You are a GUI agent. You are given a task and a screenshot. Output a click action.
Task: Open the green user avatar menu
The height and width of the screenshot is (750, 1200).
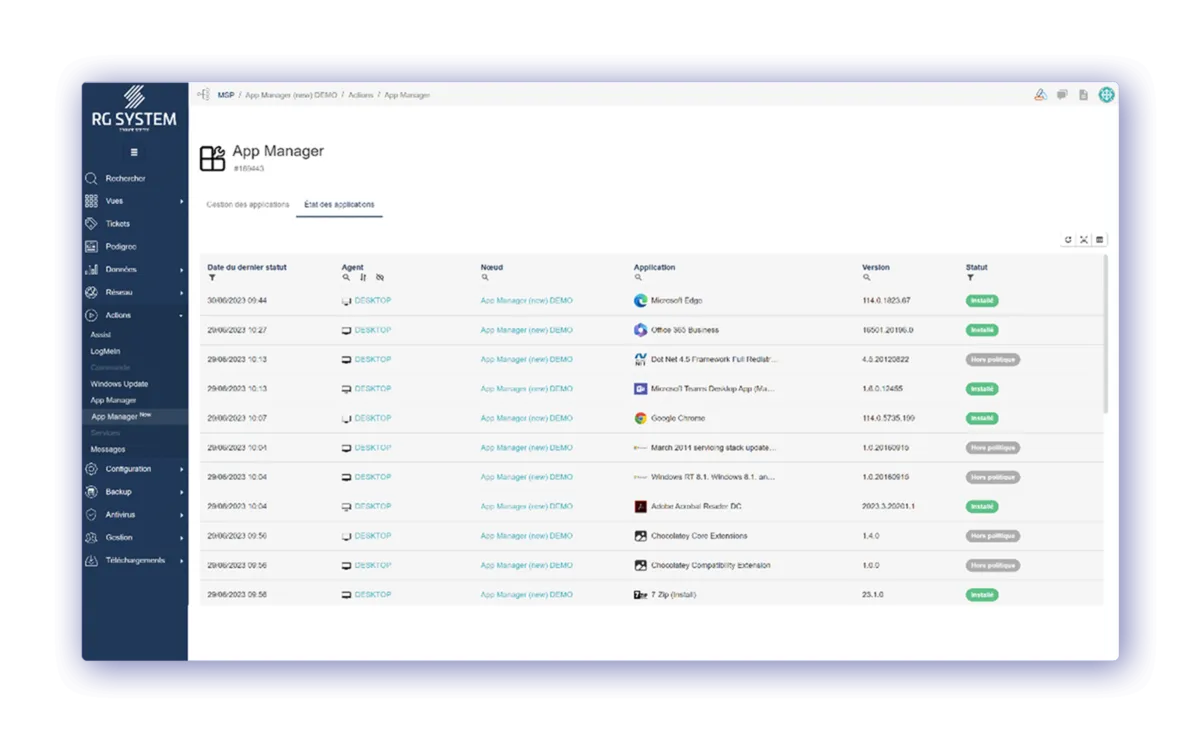point(1106,95)
